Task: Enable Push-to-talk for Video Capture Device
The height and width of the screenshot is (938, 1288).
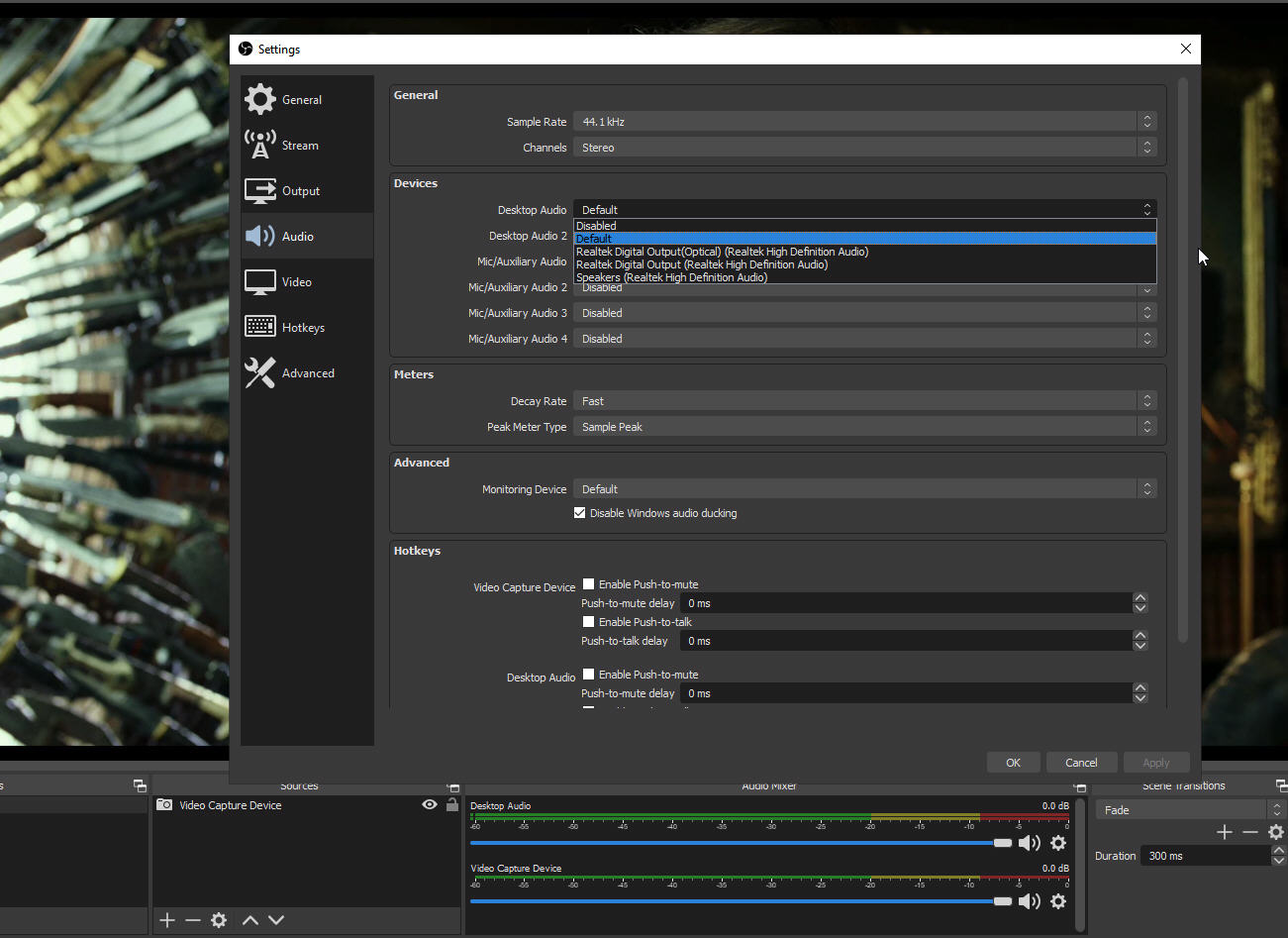Action: (589, 622)
